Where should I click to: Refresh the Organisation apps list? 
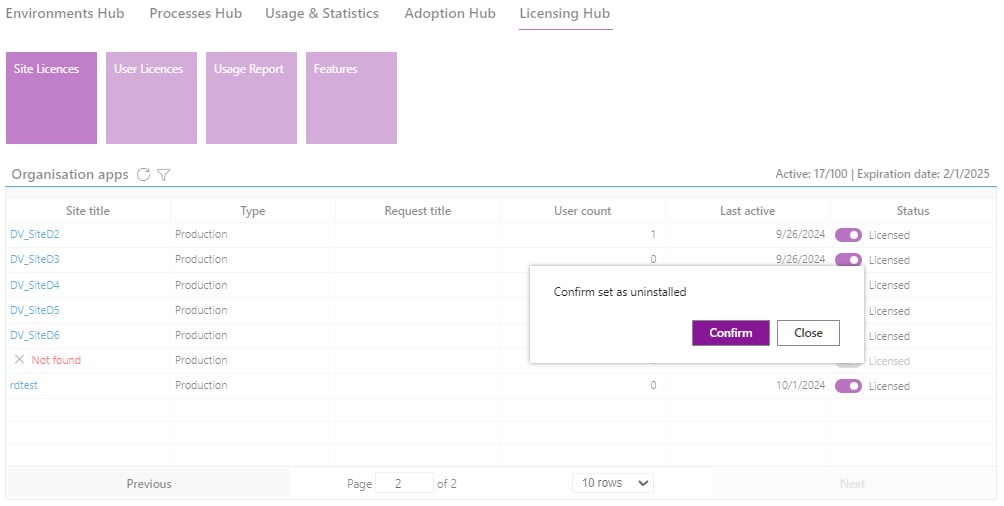click(143, 174)
